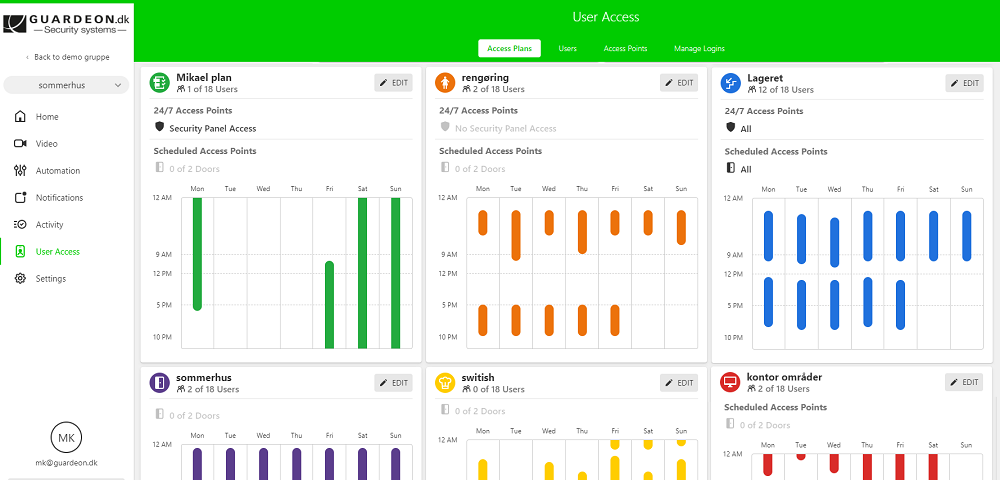The width and height of the screenshot is (1000, 480).
Task: Open Settings label in sidebar
Action: (50, 279)
